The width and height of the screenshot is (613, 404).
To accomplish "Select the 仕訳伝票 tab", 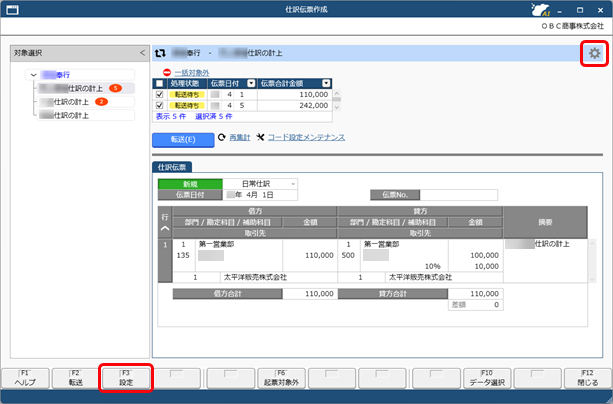I will pos(172,167).
